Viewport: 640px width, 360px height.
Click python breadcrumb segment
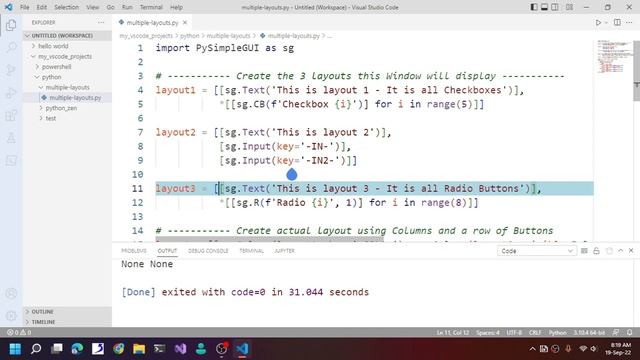pos(190,36)
